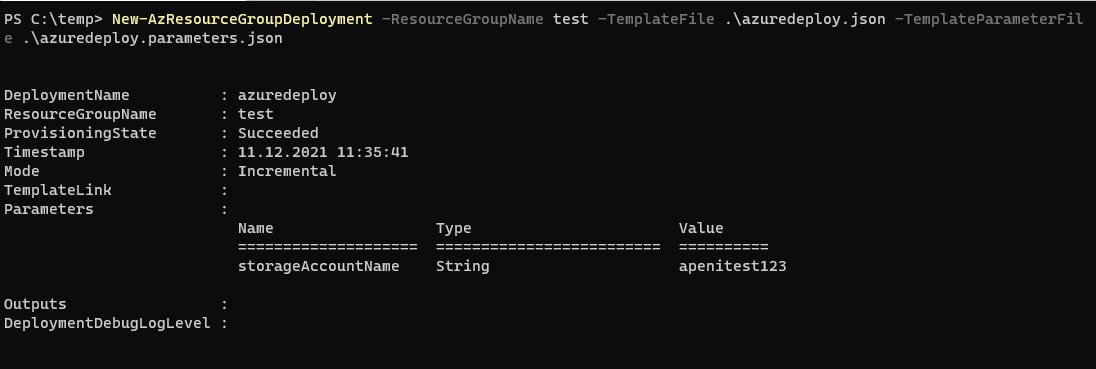Click the Parameters label

(48, 209)
